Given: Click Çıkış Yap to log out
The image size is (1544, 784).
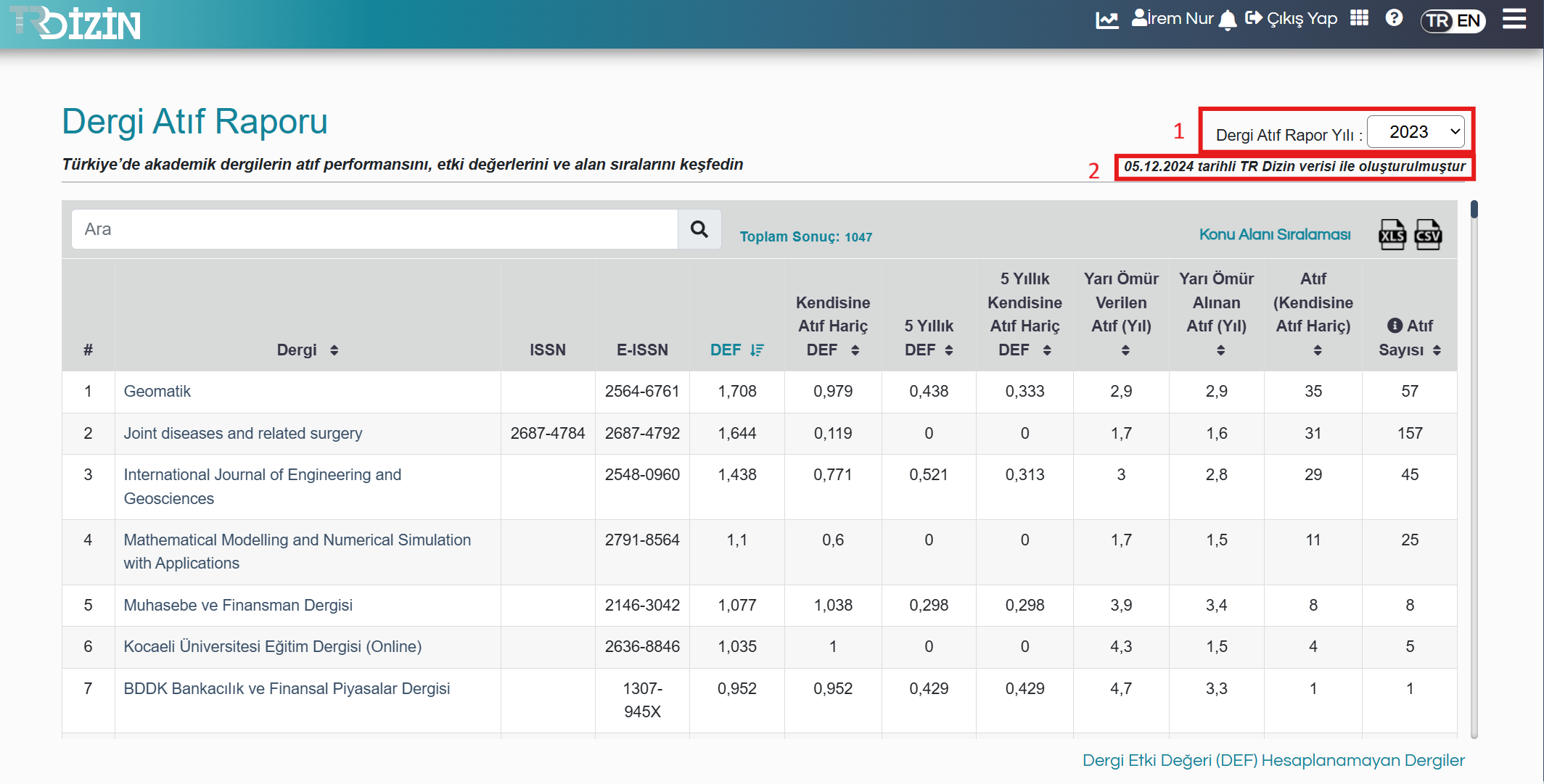Looking at the screenshot, I should pos(1292,19).
